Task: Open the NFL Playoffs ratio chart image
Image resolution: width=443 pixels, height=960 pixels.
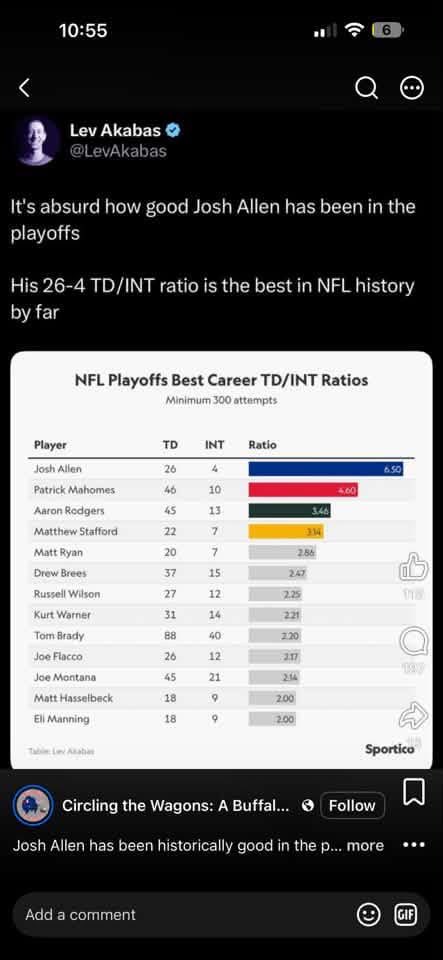Action: coord(222,560)
